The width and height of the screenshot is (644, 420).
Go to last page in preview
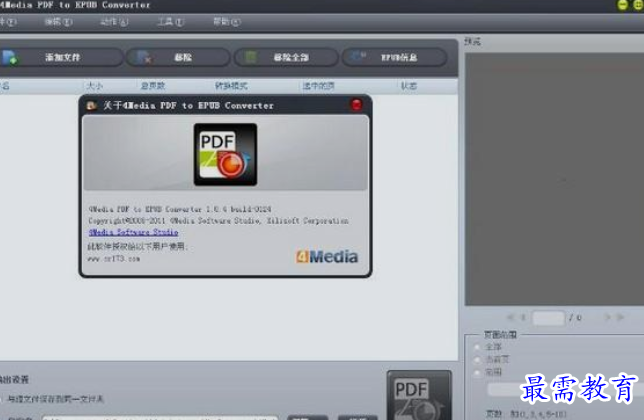point(620,317)
